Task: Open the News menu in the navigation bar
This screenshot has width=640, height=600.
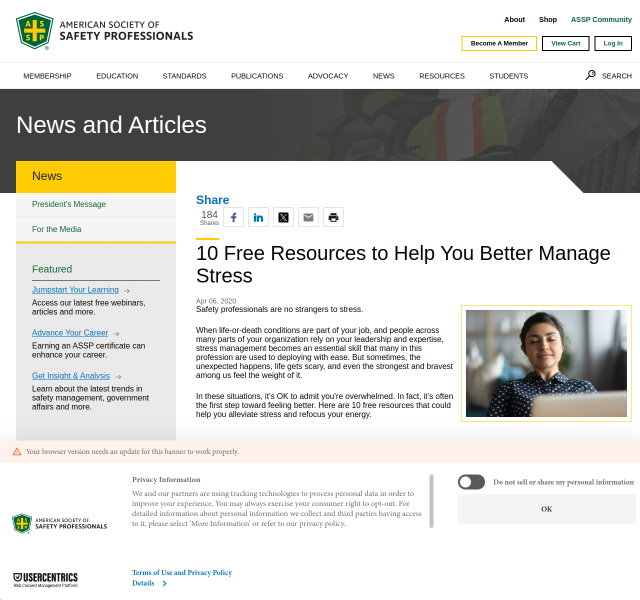Action: tap(384, 76)
